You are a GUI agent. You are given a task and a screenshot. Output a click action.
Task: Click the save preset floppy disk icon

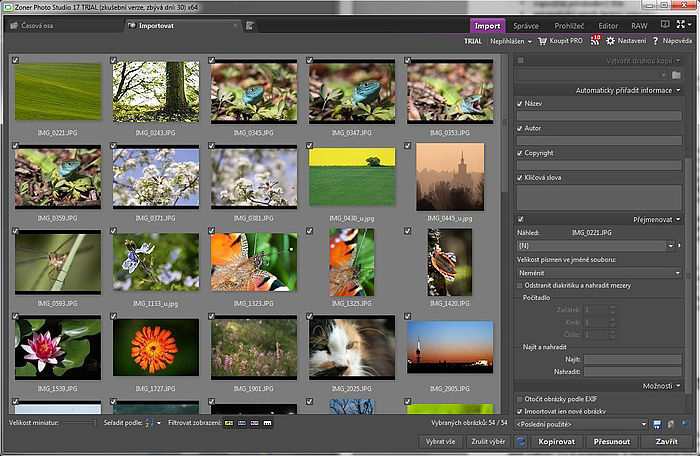point(656,425)
